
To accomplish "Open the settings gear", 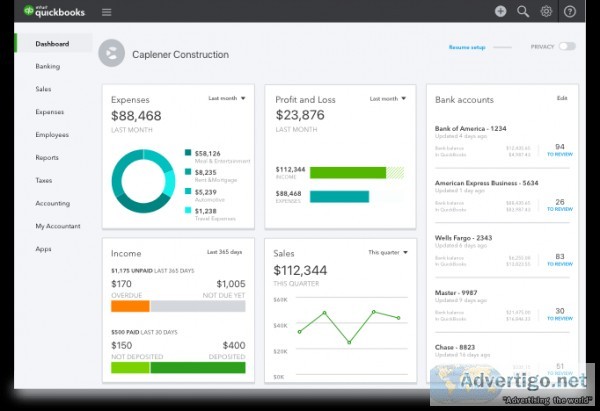I will click(x=546, y=11).
